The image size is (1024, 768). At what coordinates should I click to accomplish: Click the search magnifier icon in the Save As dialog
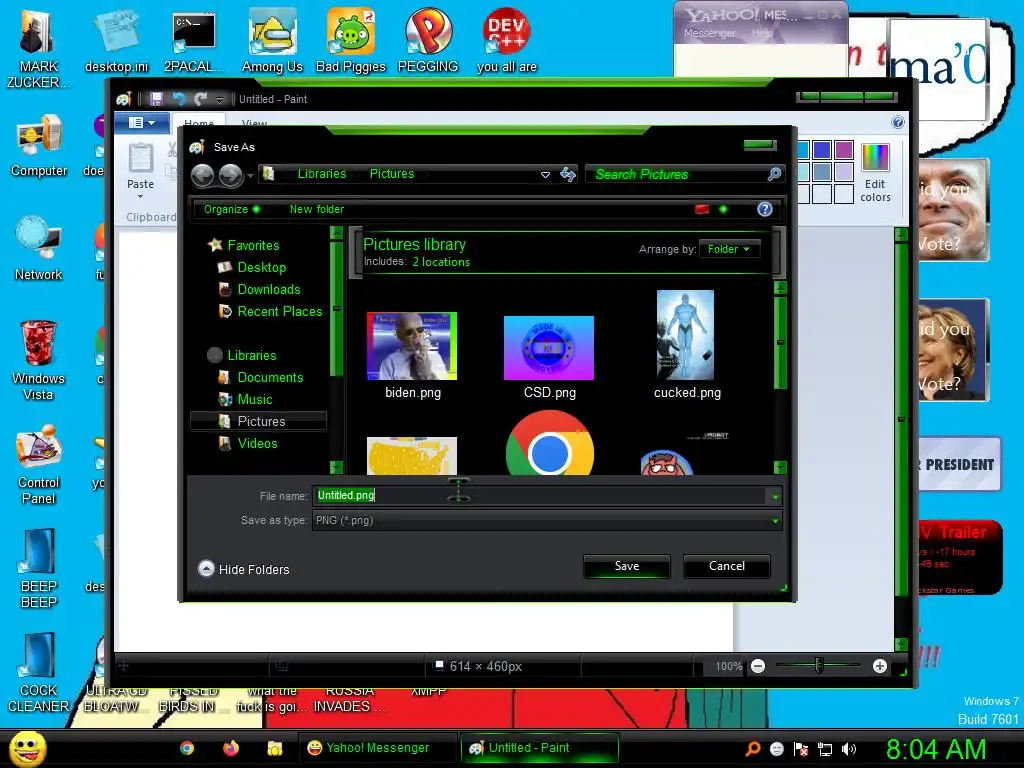pos(775,174)
